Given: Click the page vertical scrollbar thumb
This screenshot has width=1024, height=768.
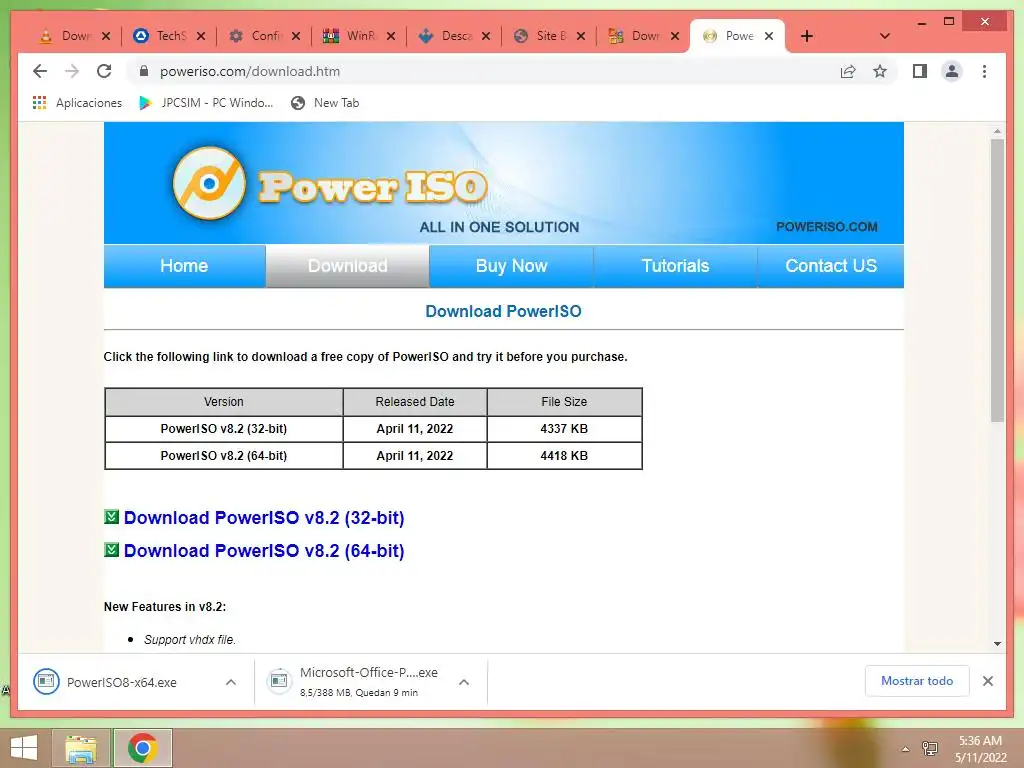Looking at the screenshot, I should coord(997,280).
